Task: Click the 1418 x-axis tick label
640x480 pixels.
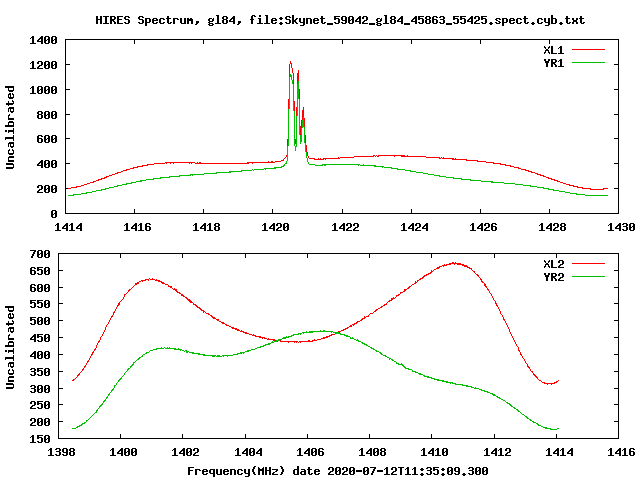Action: tap(206, 227)
